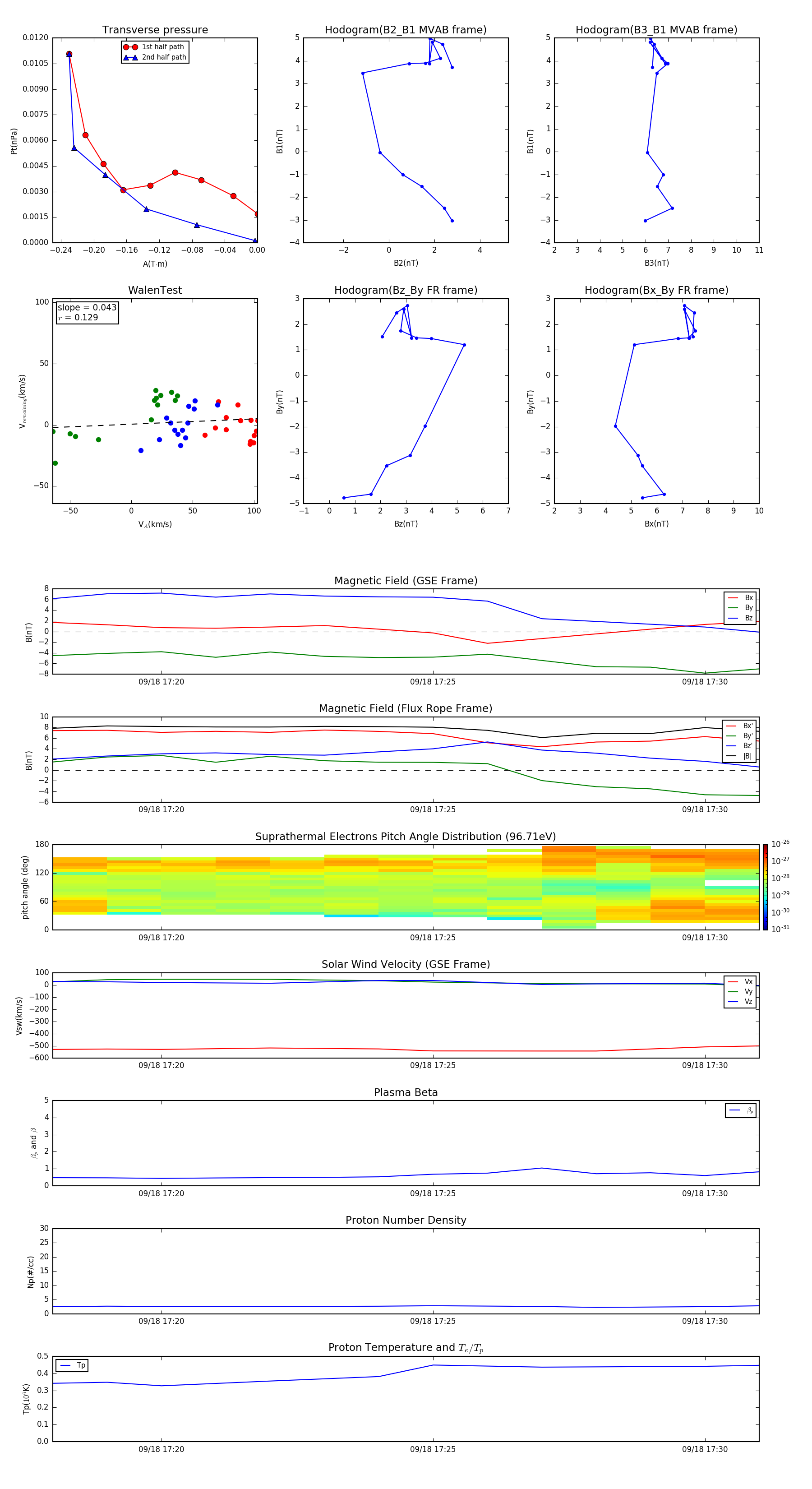Viewport: 812px width, 1489px height.
Task: Click the "Magnetic Field (Flux Rope Frame)" title
Action: (406, 709)
